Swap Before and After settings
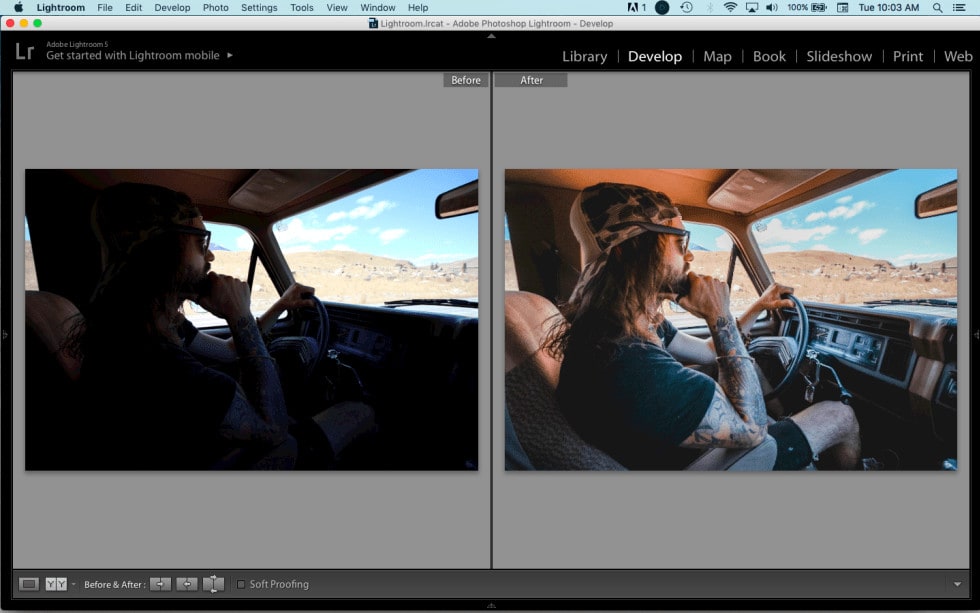 pos(213,584)
